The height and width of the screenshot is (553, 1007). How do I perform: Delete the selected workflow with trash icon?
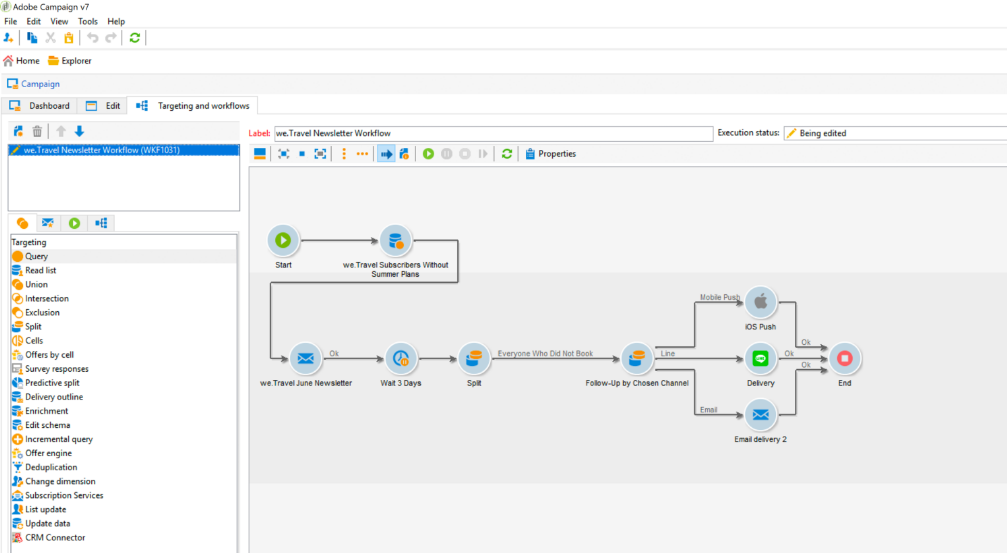point(37,132)
